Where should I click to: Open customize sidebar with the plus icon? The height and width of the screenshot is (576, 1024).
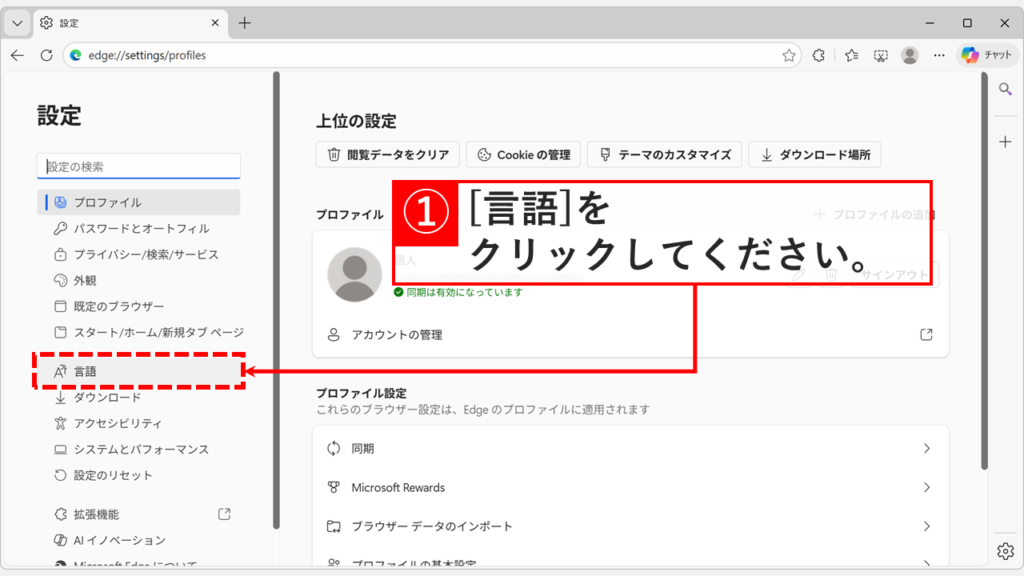pyautogui.click(x=1004, y=141)
